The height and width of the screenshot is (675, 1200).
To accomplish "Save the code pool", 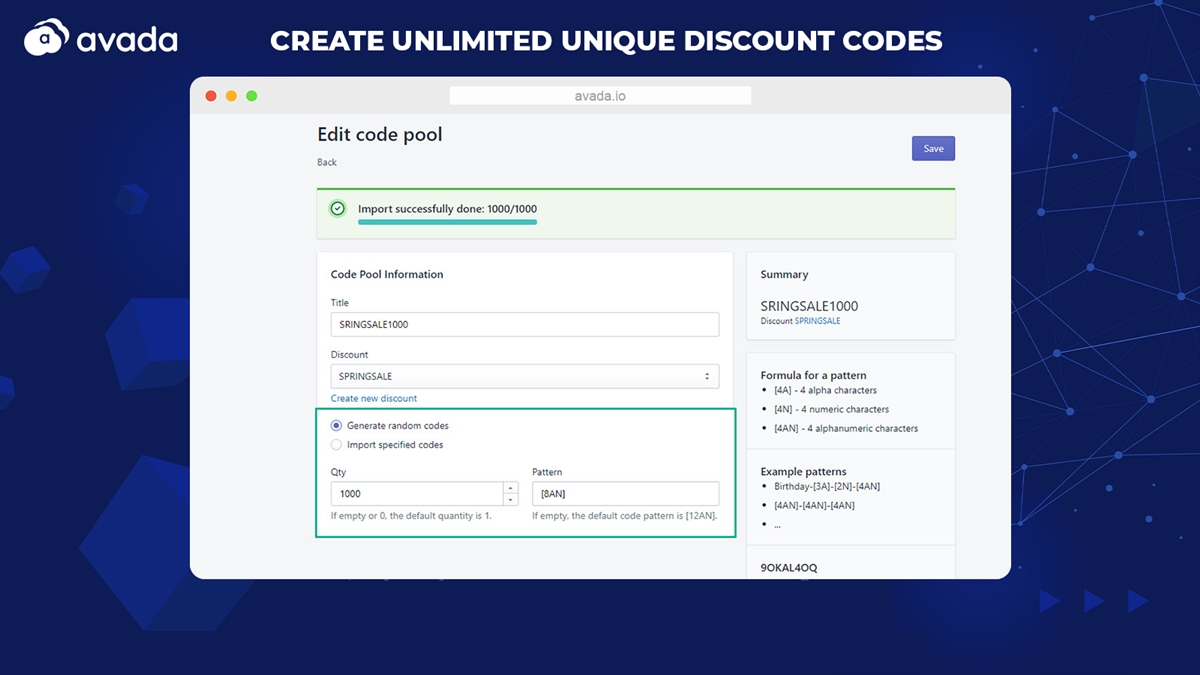I will point(933,148).
